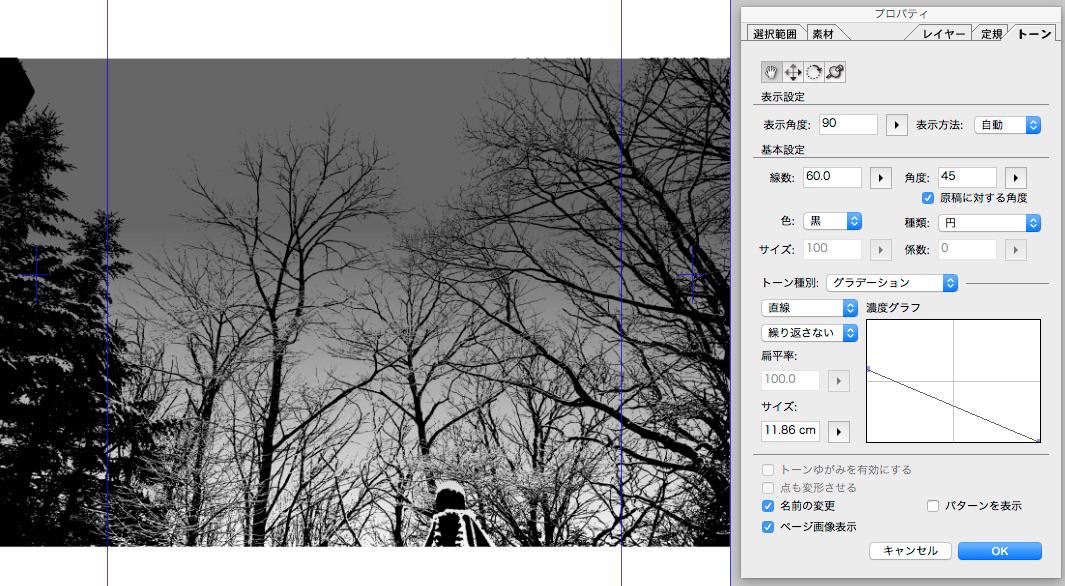Click the 線数 field containing 60.0
Viewport: 1065px width, 586px height.
click(832, 177)
